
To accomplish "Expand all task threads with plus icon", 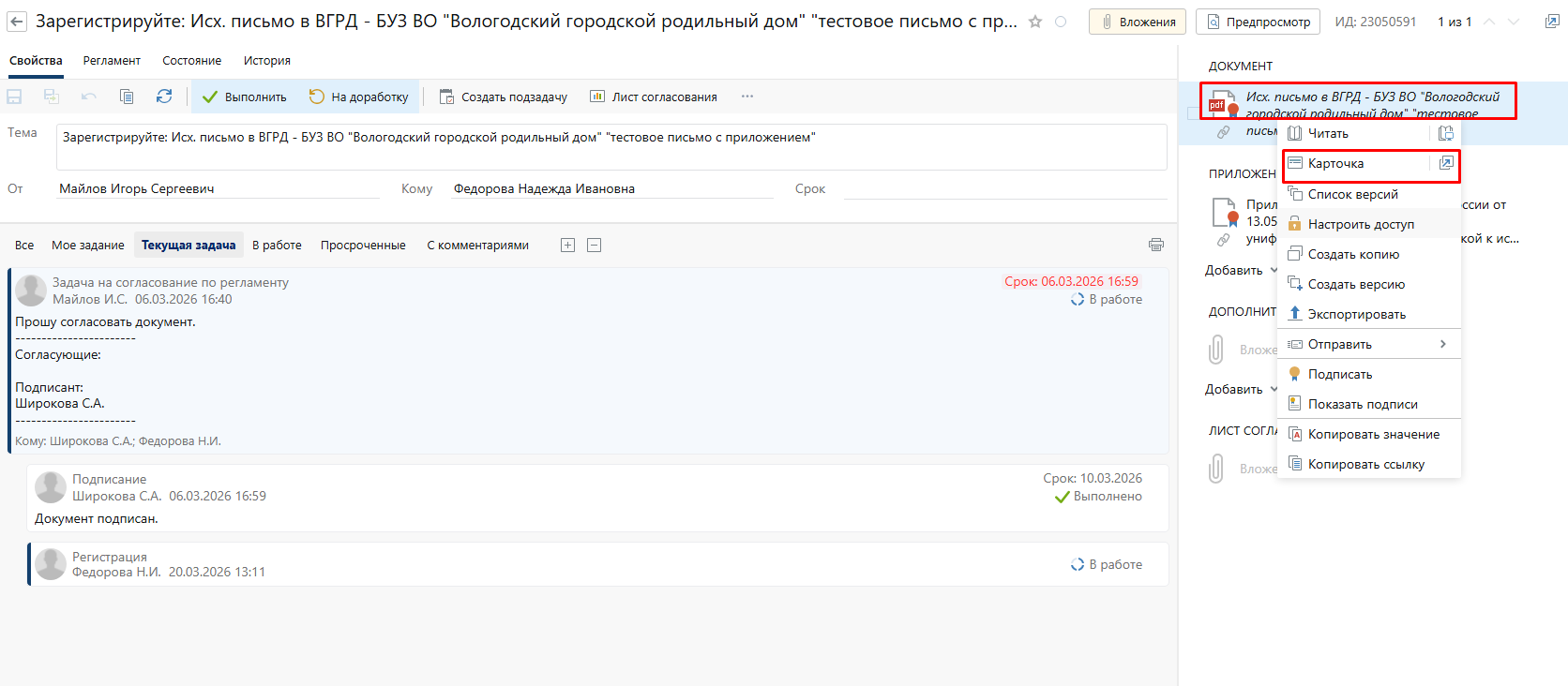I will click(567, 245).
